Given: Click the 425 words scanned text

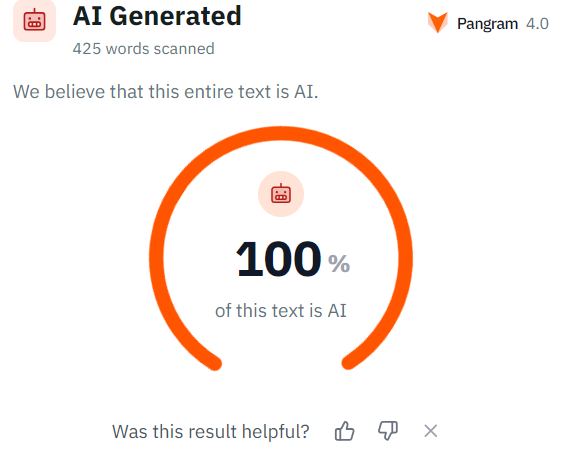Looking at the screenshot, I should 144,49.
